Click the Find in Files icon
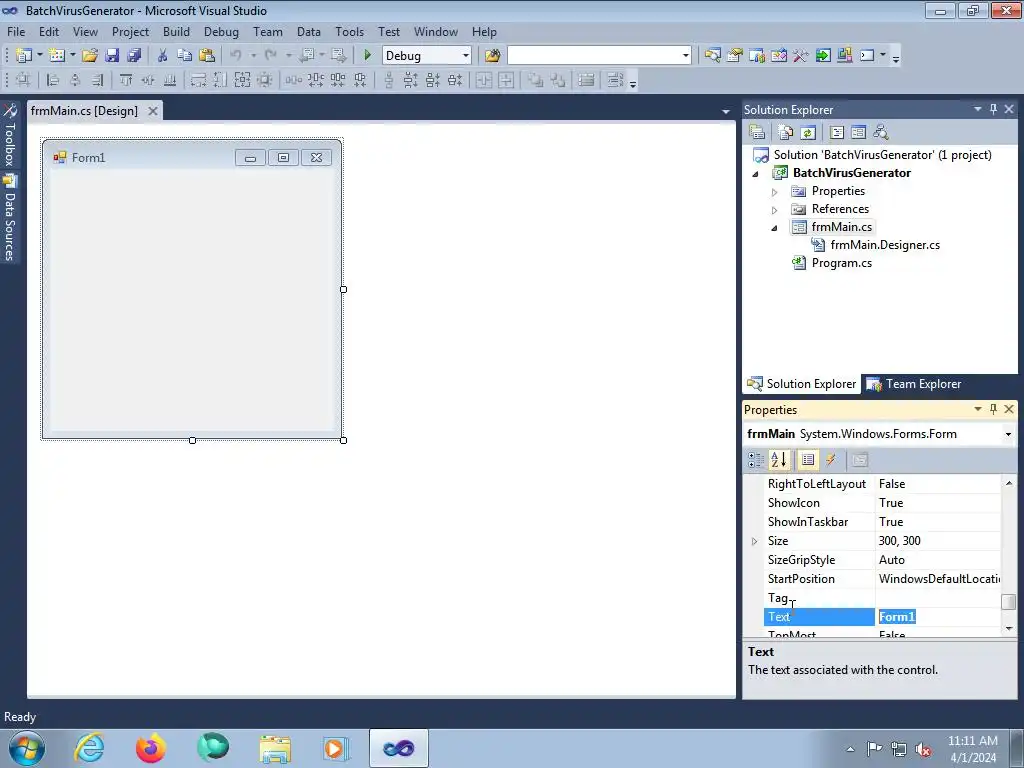The width and height of the screenshot is (1024, 768). point(492,56)
